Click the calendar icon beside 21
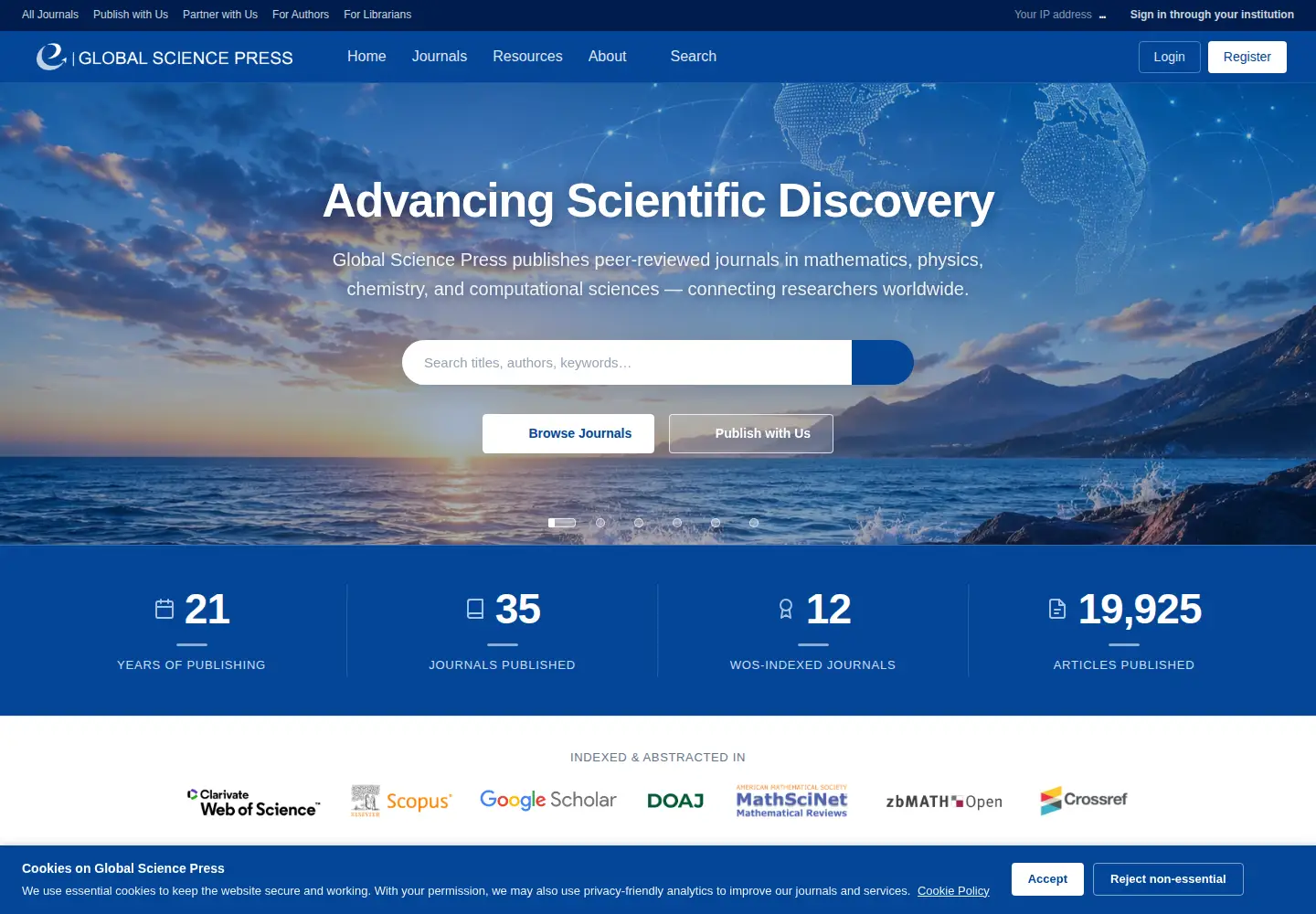Screen dimensions: 1316x914 tap(164, 609)
